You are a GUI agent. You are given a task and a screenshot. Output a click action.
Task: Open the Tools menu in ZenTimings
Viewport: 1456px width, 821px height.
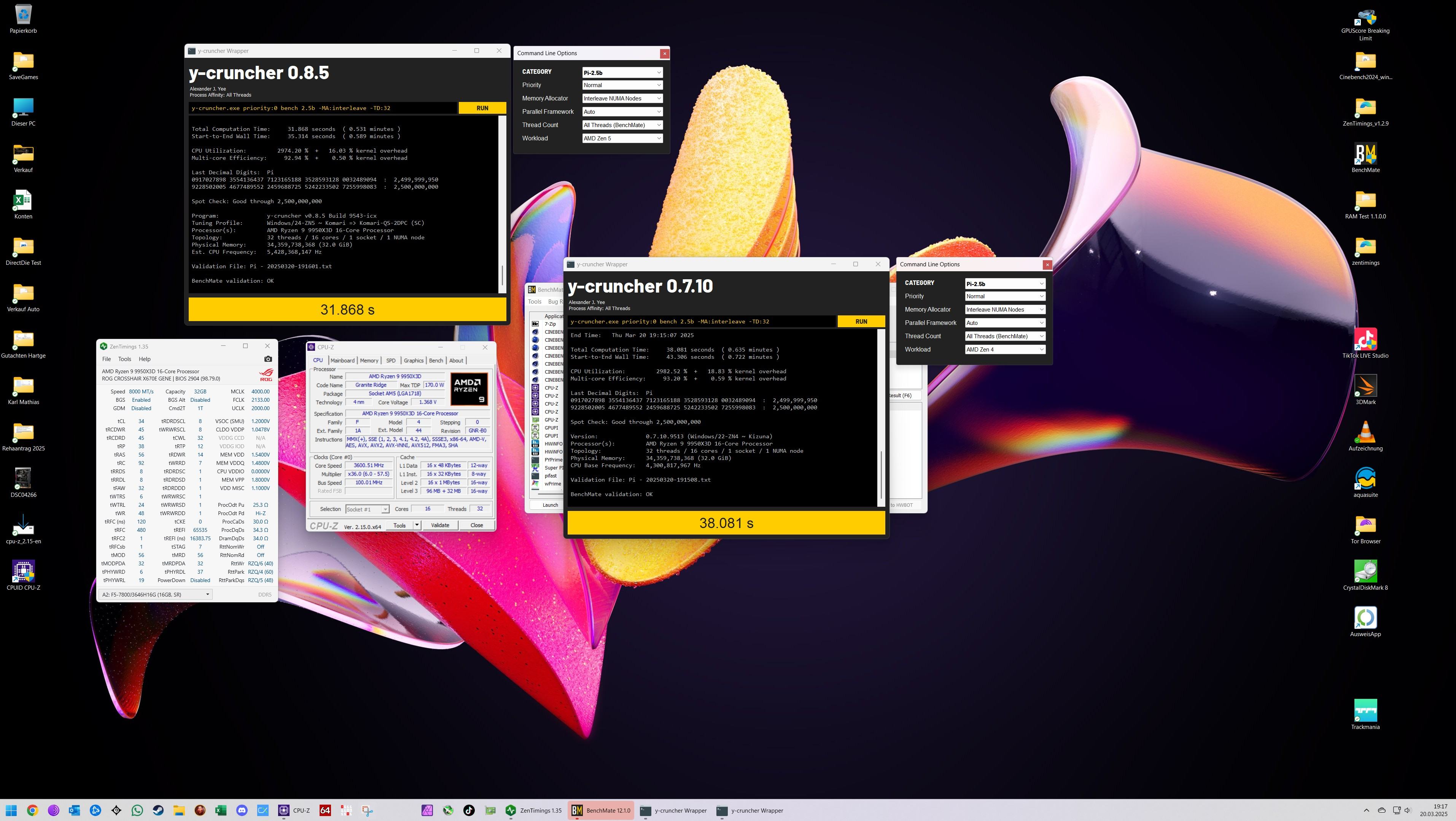[x=124, y=359]
